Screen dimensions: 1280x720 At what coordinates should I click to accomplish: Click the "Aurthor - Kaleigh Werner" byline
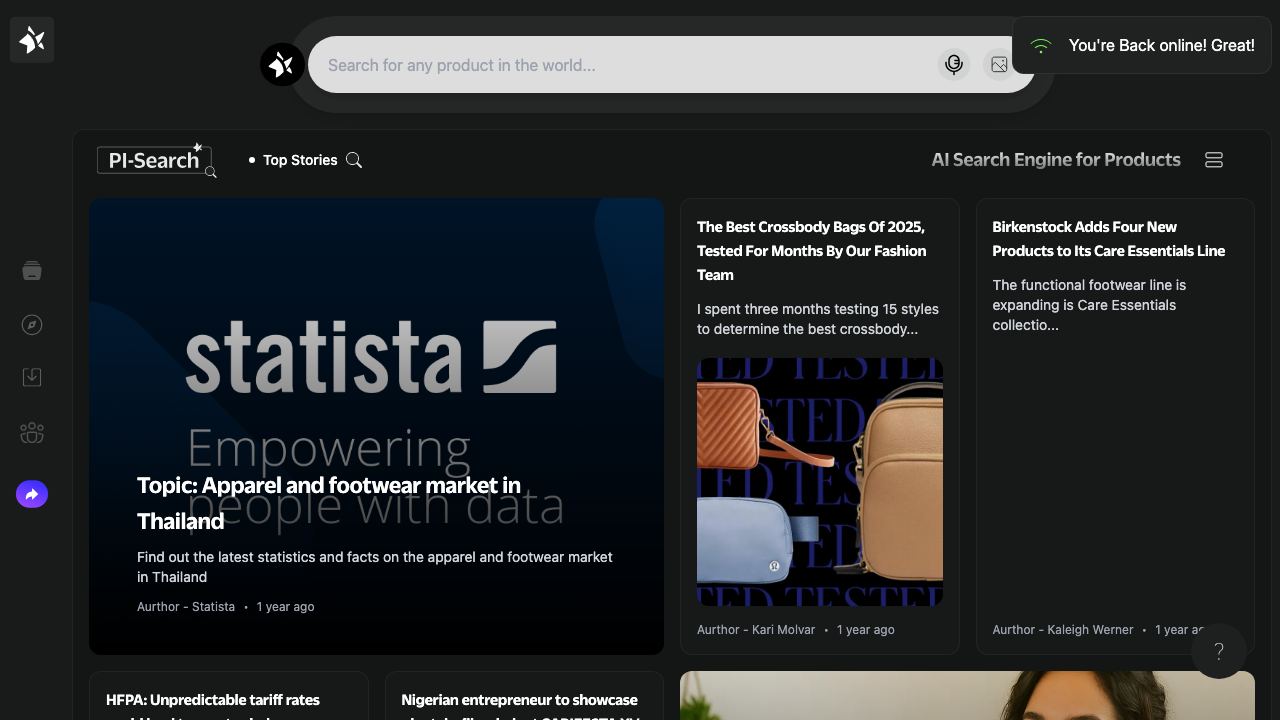(x=1063, y=630)
